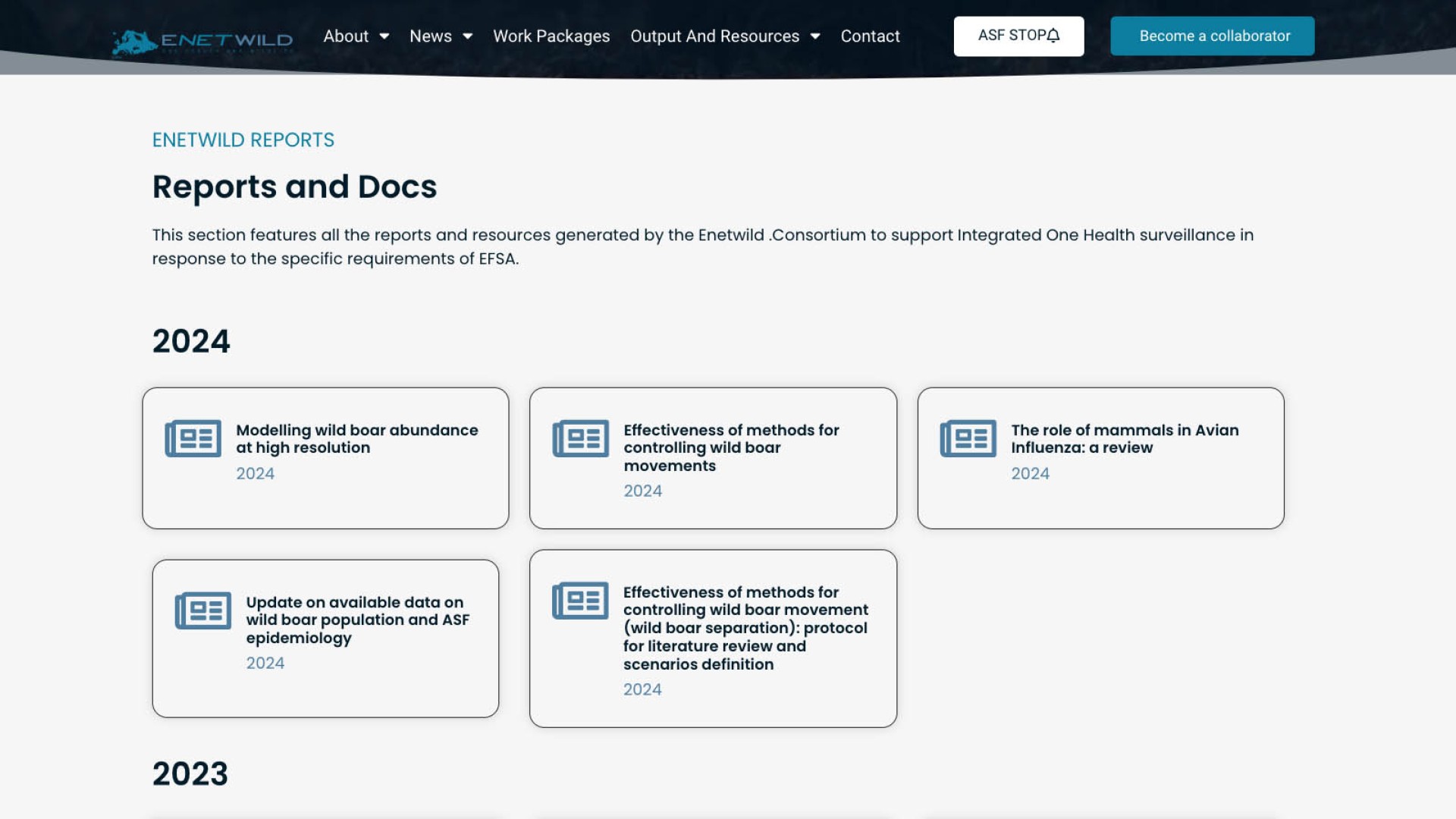Click the 2023 section heading
The image size is (1456, 819).
(190, 774)
